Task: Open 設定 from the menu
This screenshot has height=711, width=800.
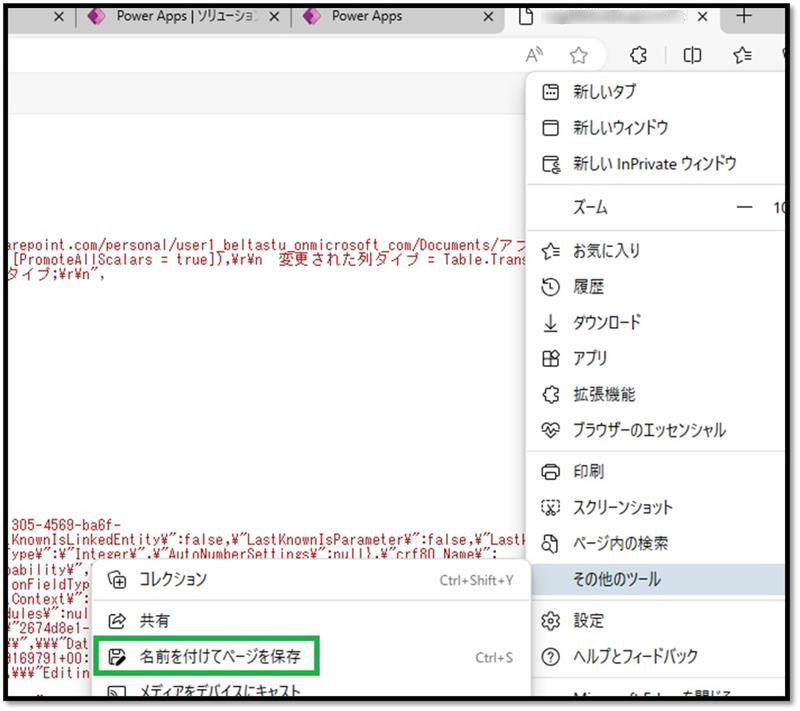Action: (x=656, y=621)
